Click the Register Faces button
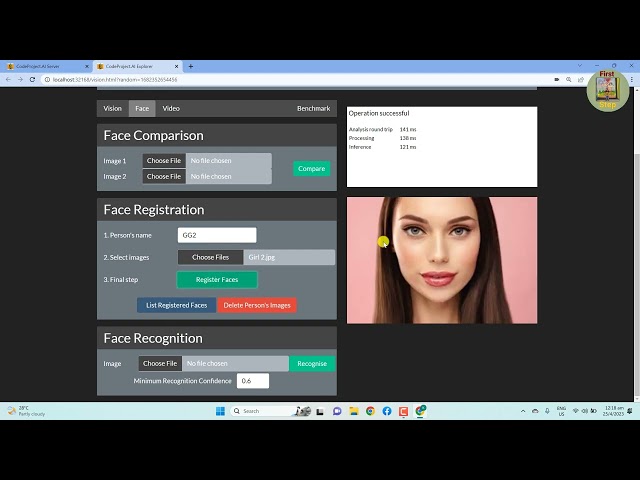 pyautogui.click(x=217, y=280)
